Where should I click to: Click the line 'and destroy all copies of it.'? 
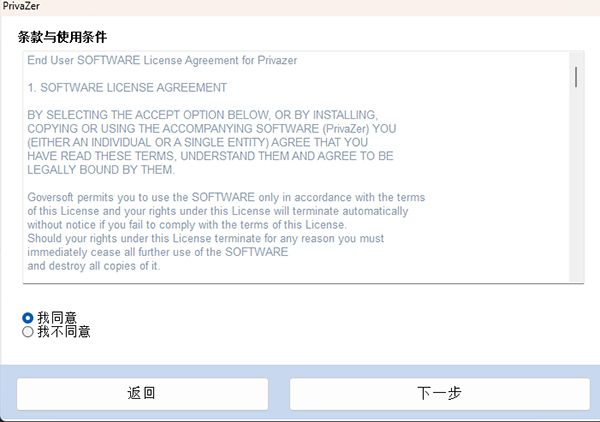pos(94,266)
